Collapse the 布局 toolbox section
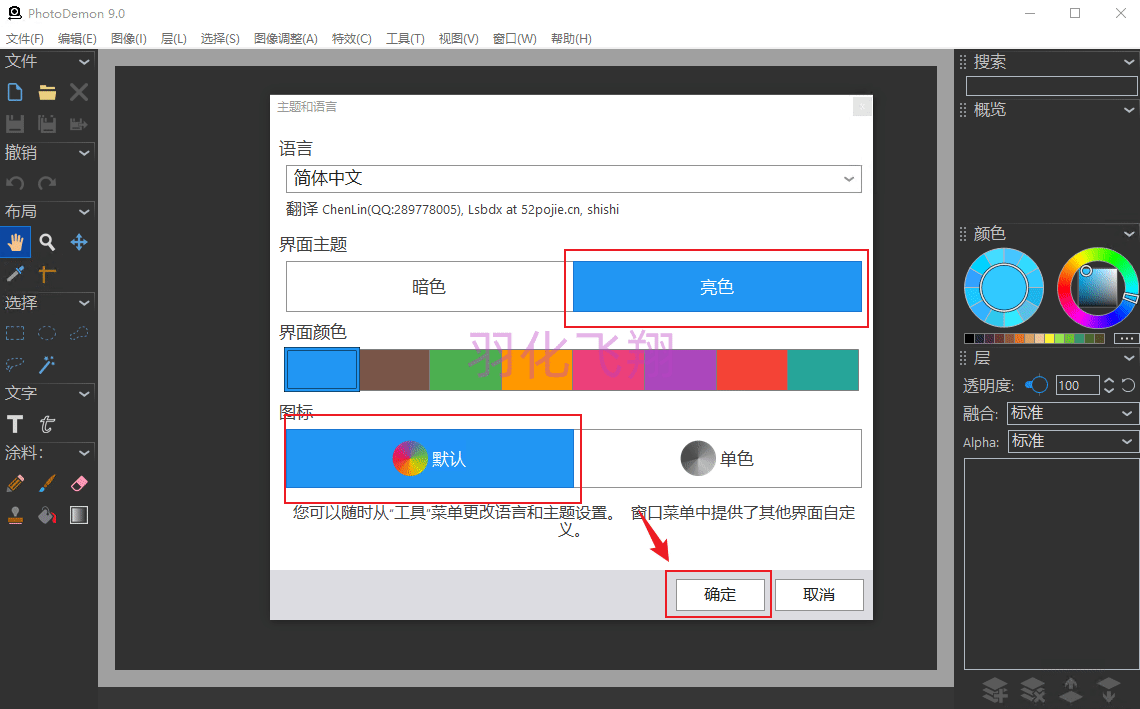This screenshot has height=709, width=1140. click(x=84, y=212)
